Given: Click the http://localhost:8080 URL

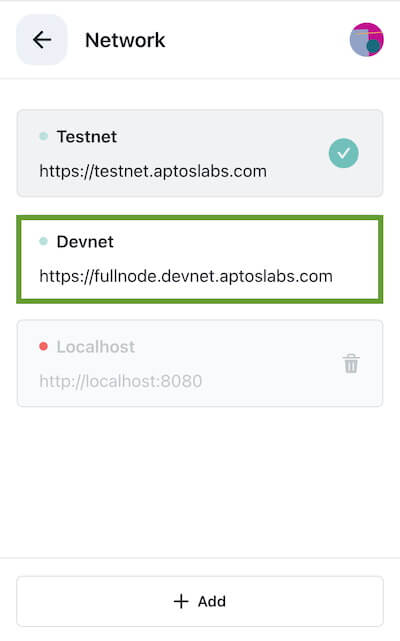Looking at the screenshot, I should pyautogui.click(x=121, y=381).
